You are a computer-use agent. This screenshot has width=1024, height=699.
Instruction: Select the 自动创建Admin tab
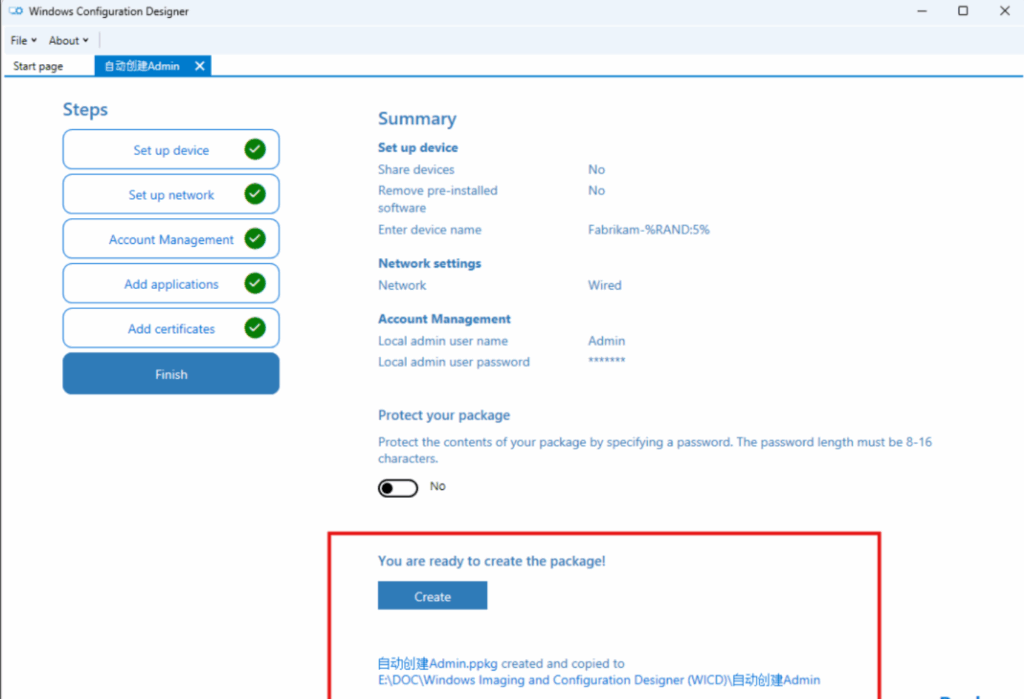(x=140, y=65)
